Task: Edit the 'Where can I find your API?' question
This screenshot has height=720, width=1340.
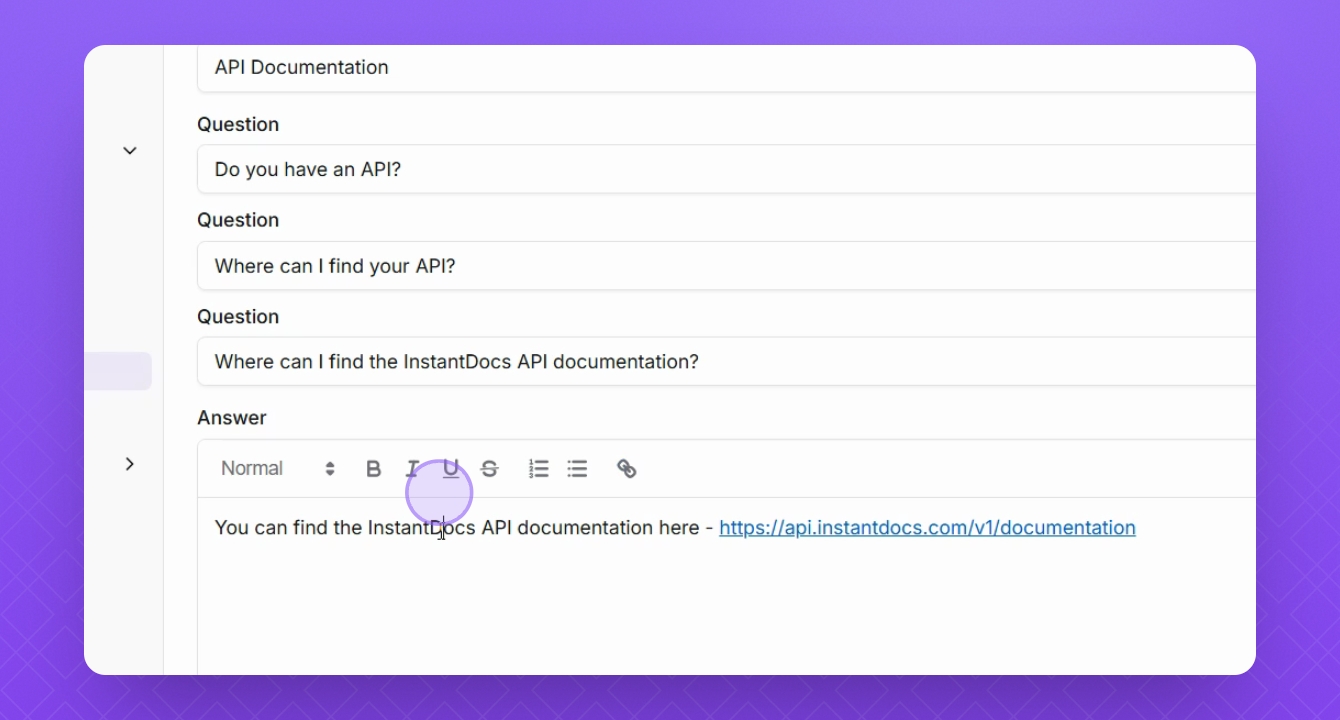Action: click(x=726, y=266)
